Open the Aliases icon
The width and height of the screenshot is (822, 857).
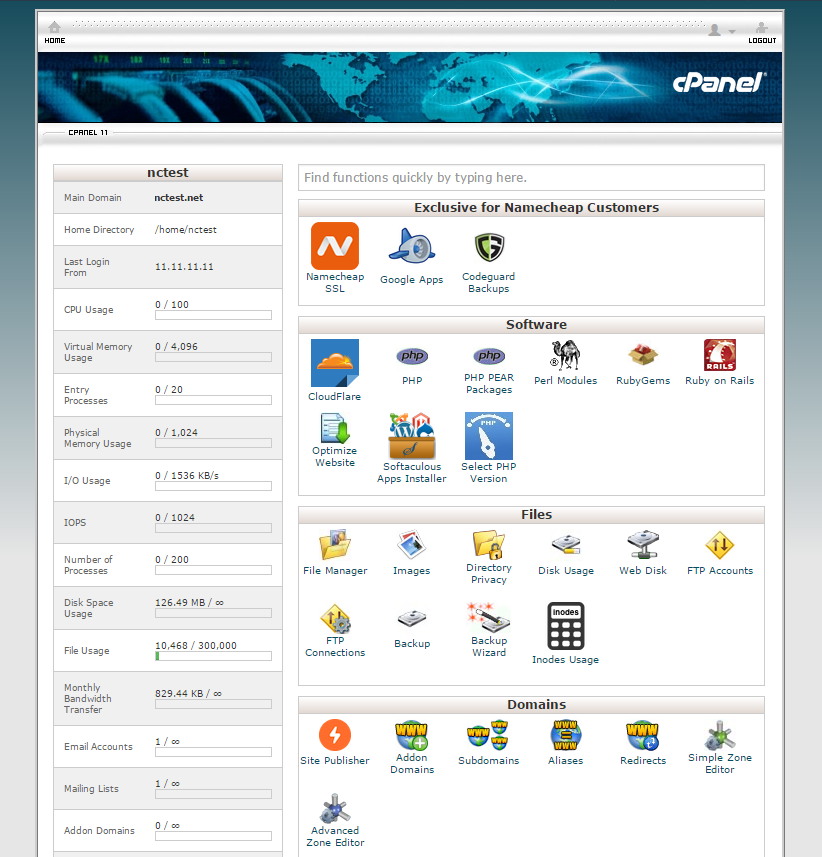[565, 735]
